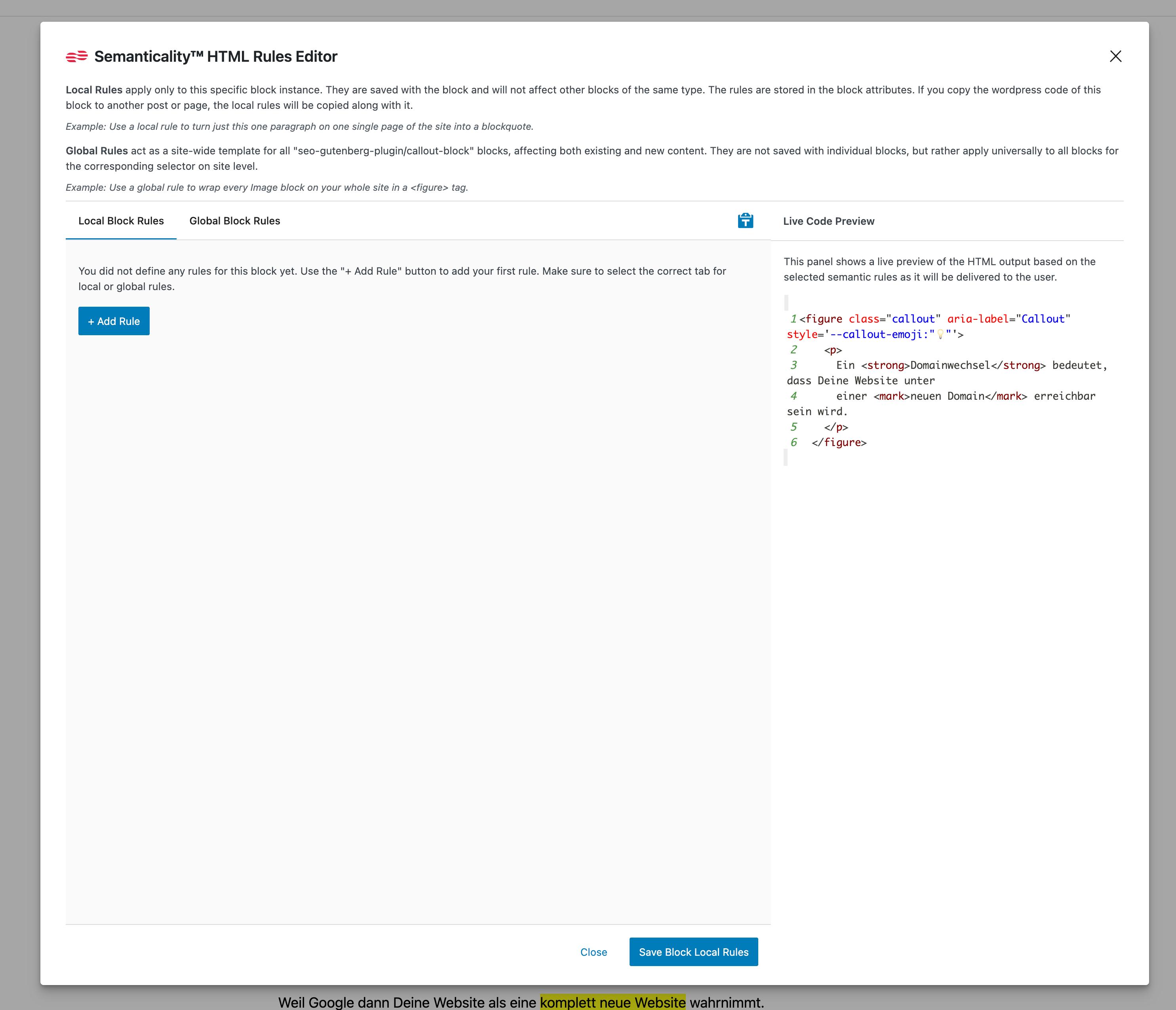Select the Local Block Rules tab

120,221
